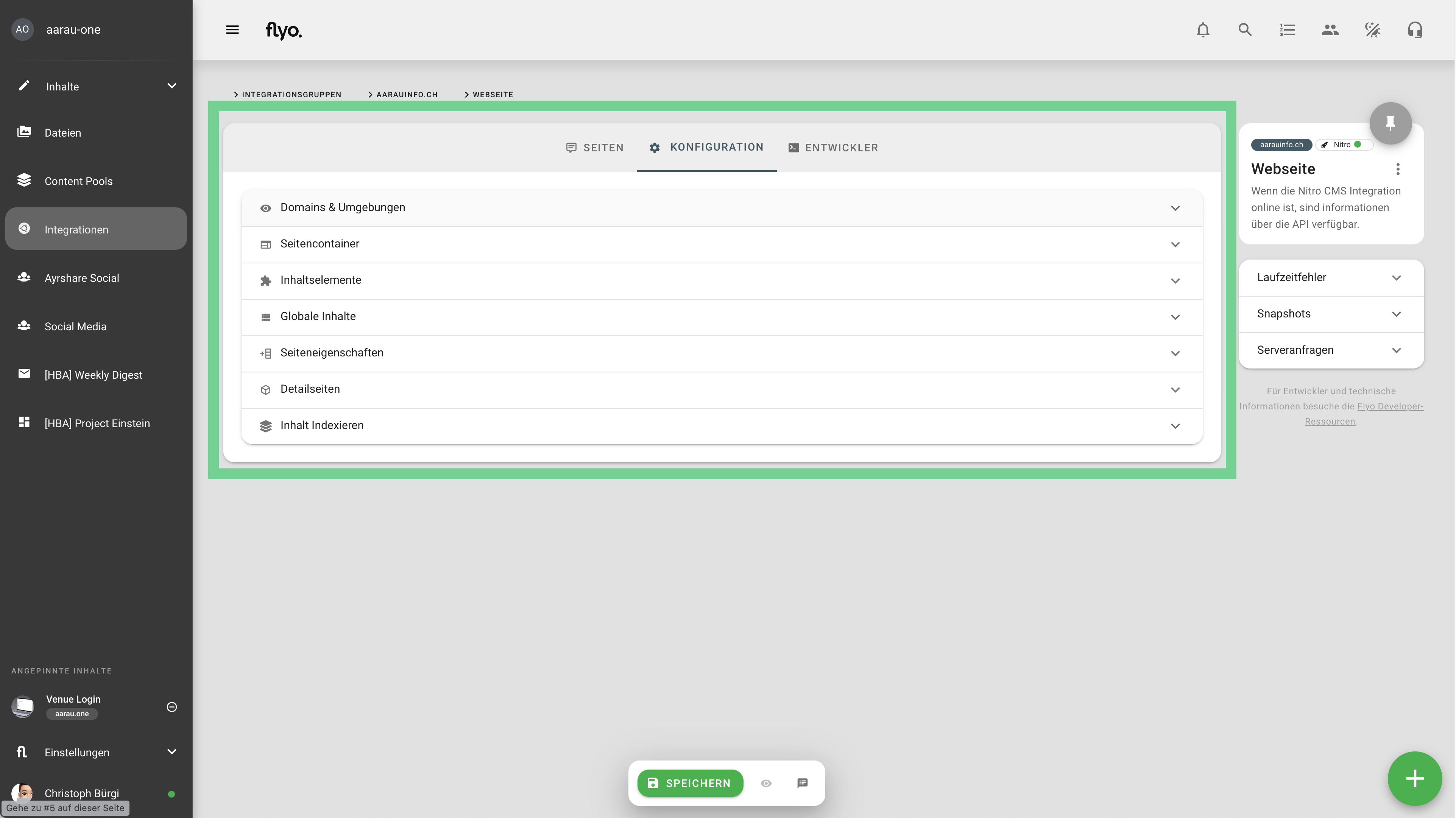
Task: Open Webseite three-dot options menu
Action: click(1398, 169)
